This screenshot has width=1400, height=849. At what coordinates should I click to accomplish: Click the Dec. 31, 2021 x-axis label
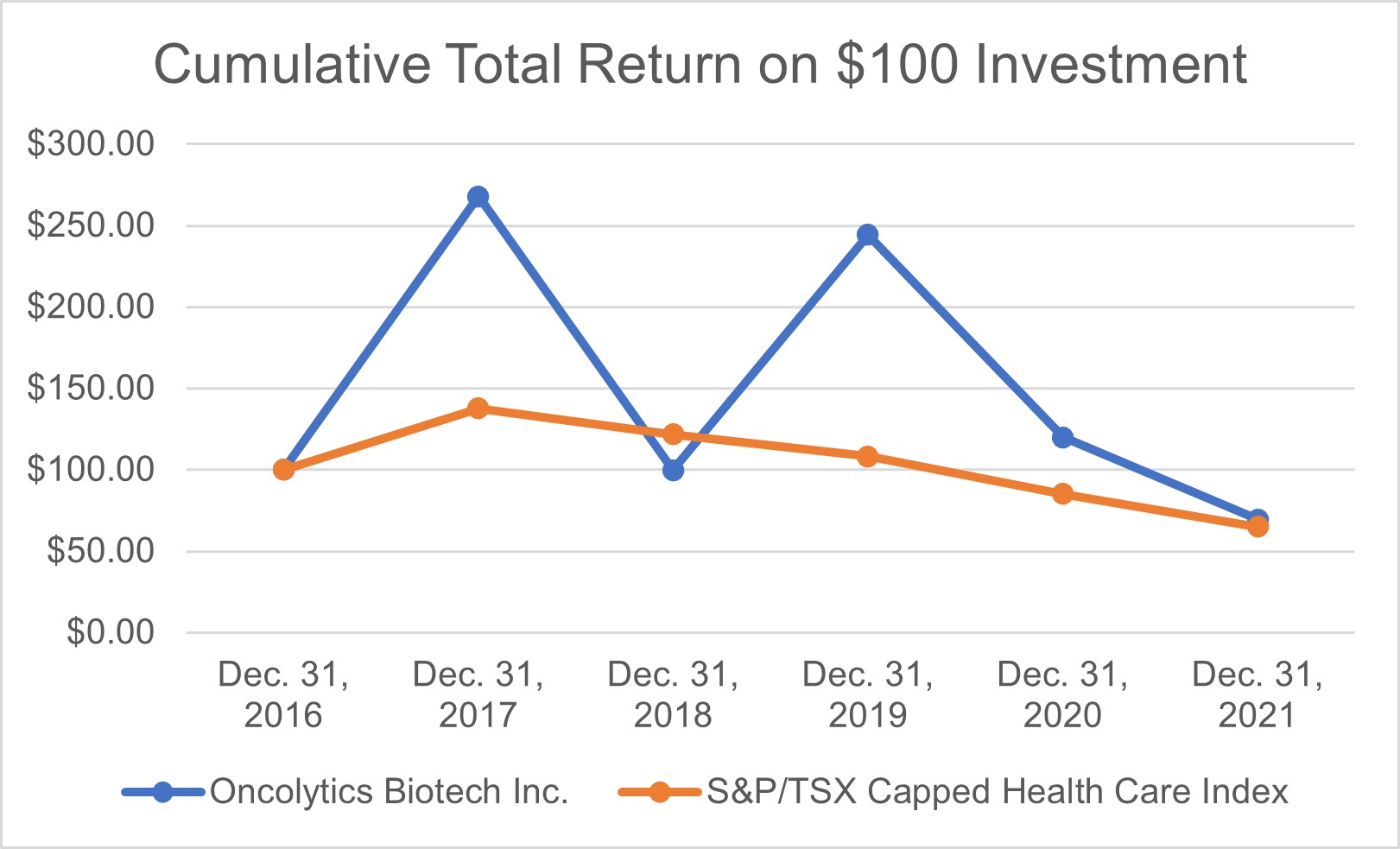pos(1257,695)
